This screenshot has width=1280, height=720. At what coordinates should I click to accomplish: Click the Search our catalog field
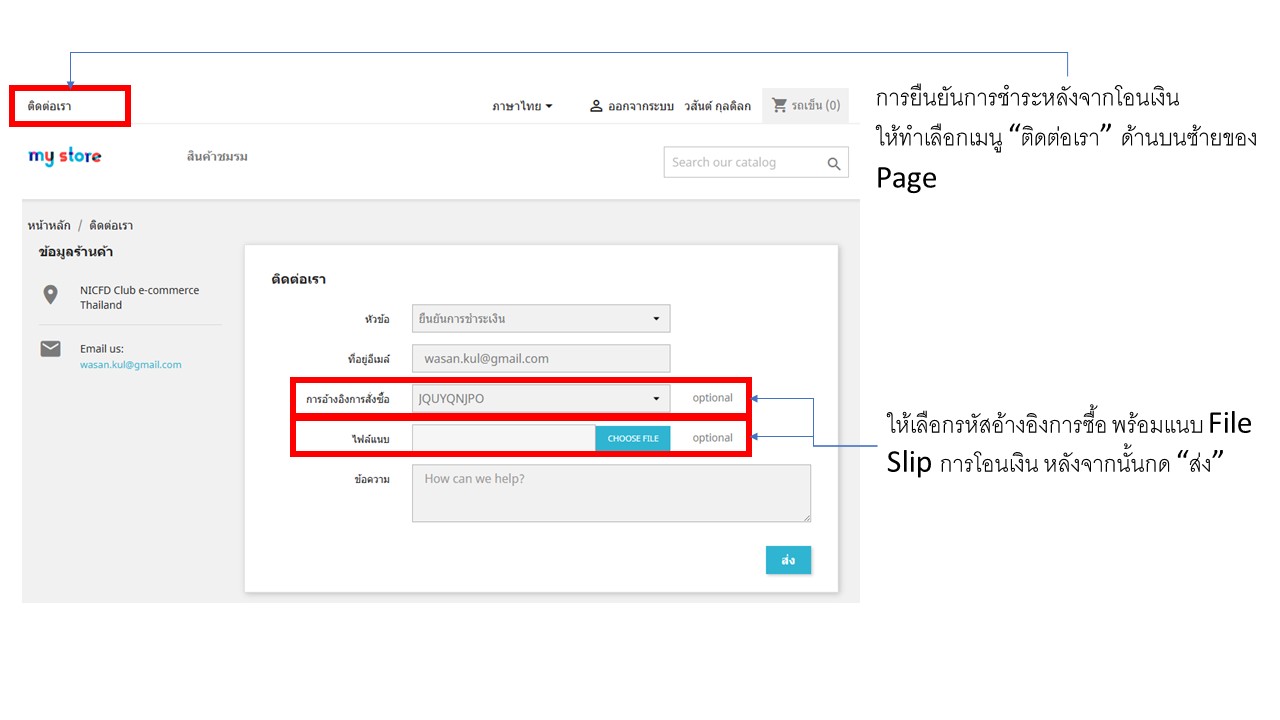[740, 163]
